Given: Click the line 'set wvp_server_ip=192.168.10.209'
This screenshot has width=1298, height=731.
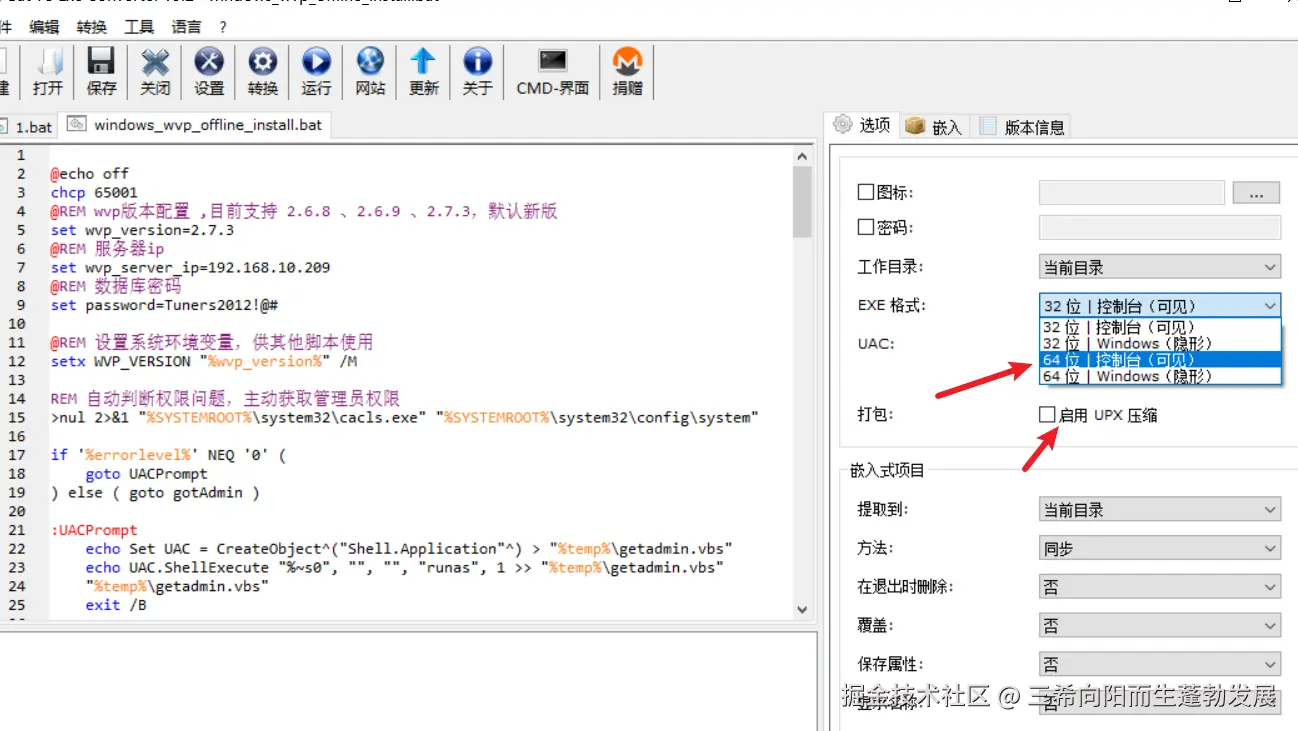Looking at the screenshot, I should coord(190,268).
